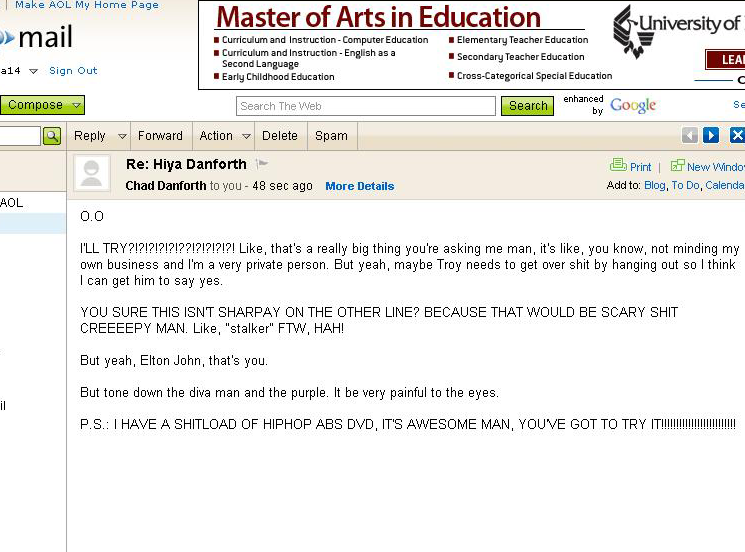Open account dropdown arrow near Sign Out
The width and height of the screenshot is (745, 552).
(x=33, y=71)
